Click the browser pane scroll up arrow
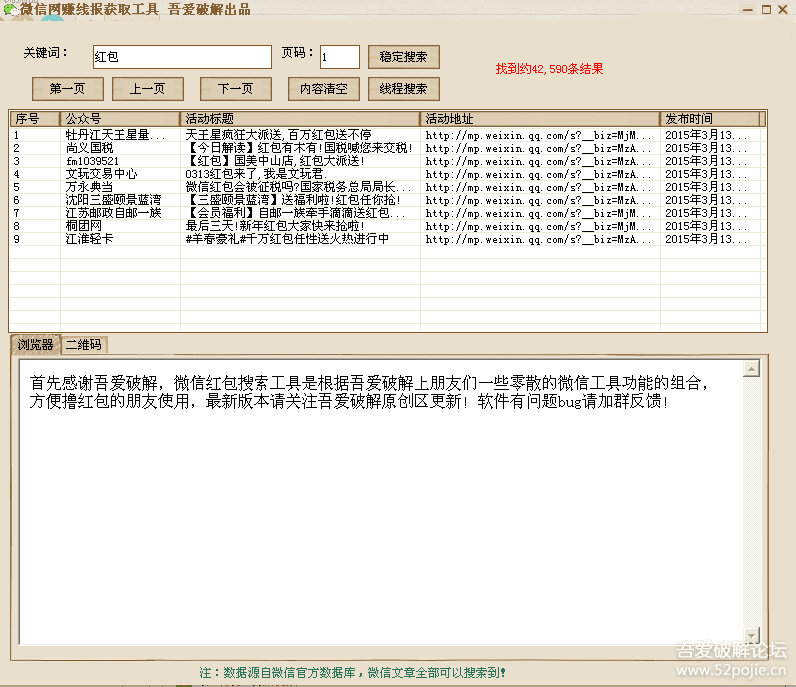The image size is (796, 687). point(751,368)
